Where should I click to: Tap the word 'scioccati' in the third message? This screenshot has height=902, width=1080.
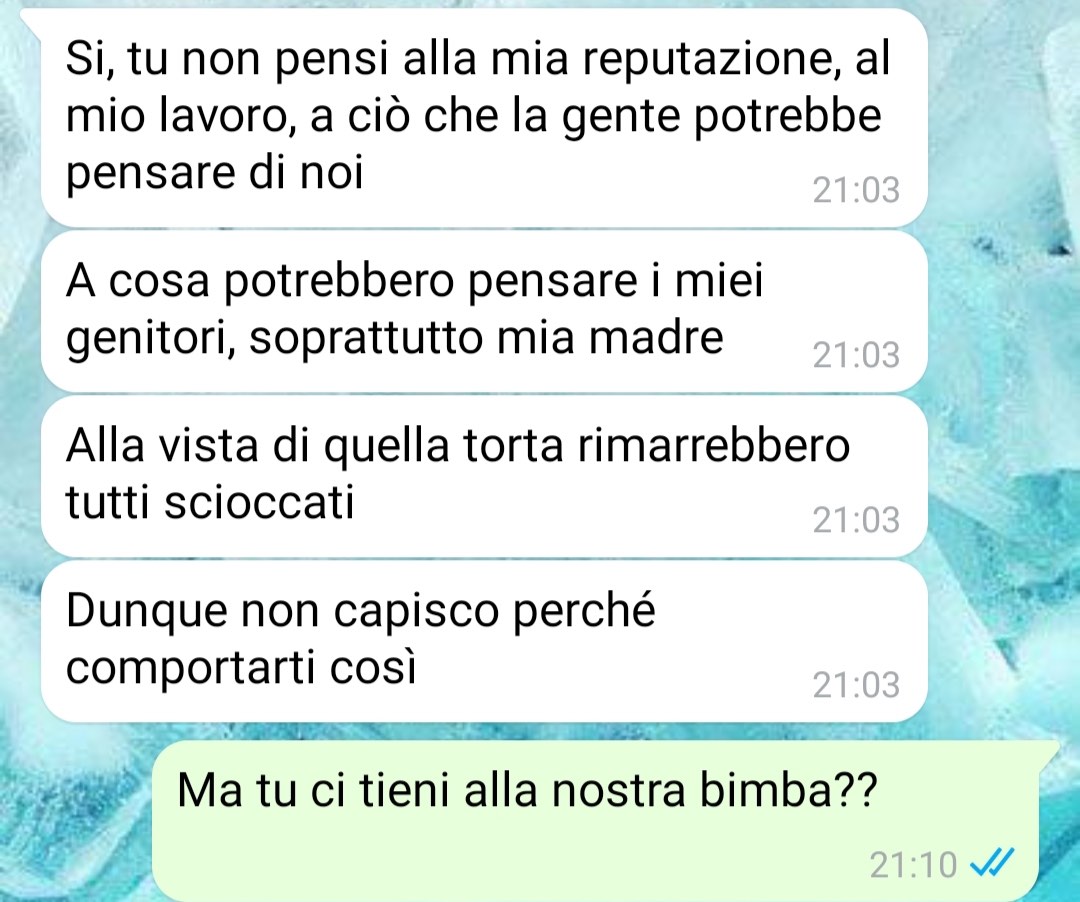(x=259, y=502)
